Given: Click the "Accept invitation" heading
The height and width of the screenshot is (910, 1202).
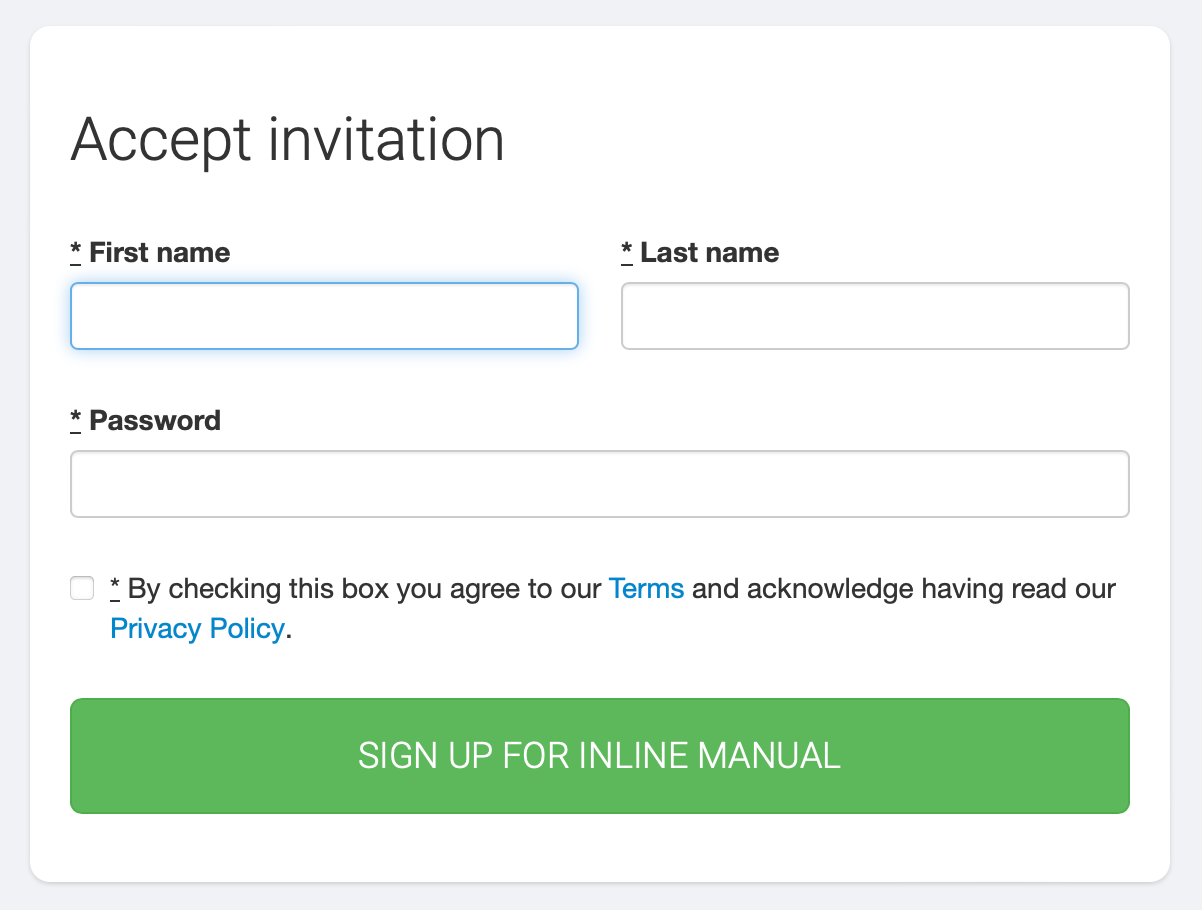Looking at the screenshot, I should coord(287,139).
